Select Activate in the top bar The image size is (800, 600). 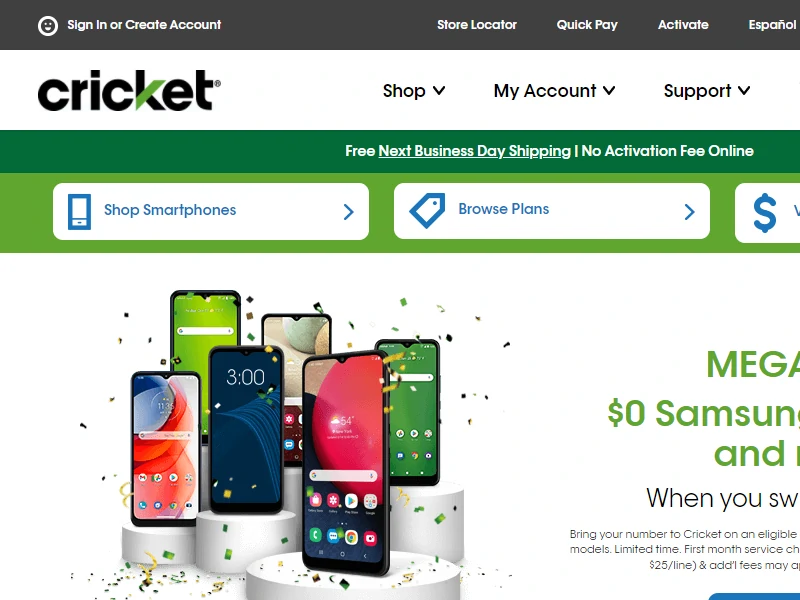tap(683, 24)
